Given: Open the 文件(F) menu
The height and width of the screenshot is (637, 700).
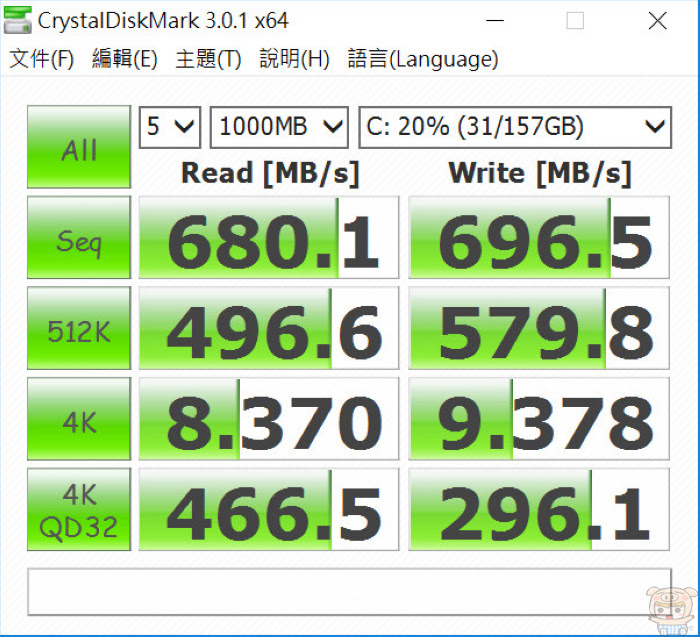Looking at the screenshot, I should pos(42,58).
